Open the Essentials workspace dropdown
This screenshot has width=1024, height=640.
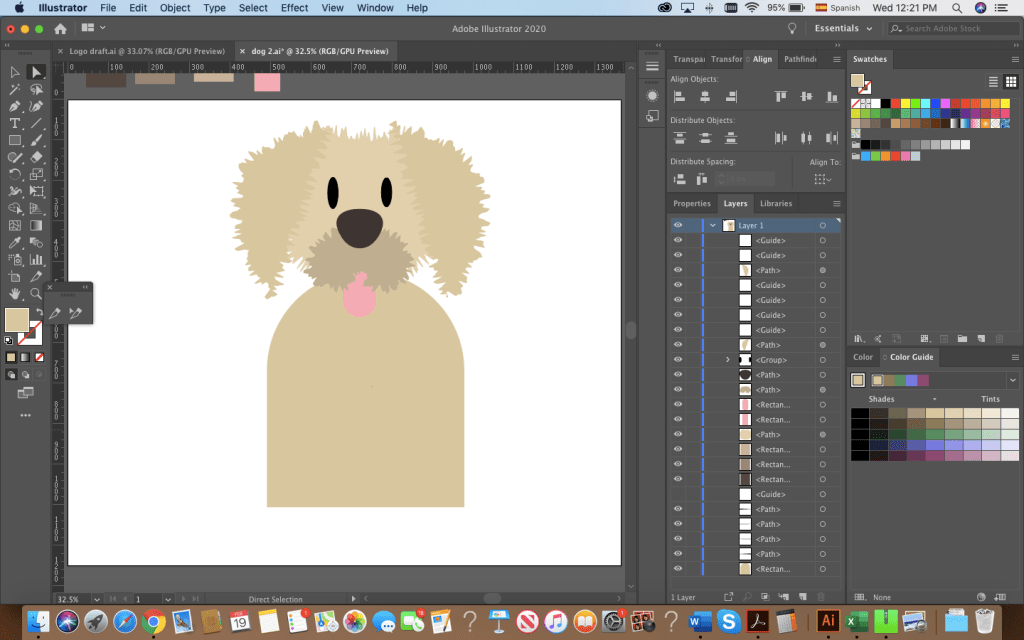[843, 28]
